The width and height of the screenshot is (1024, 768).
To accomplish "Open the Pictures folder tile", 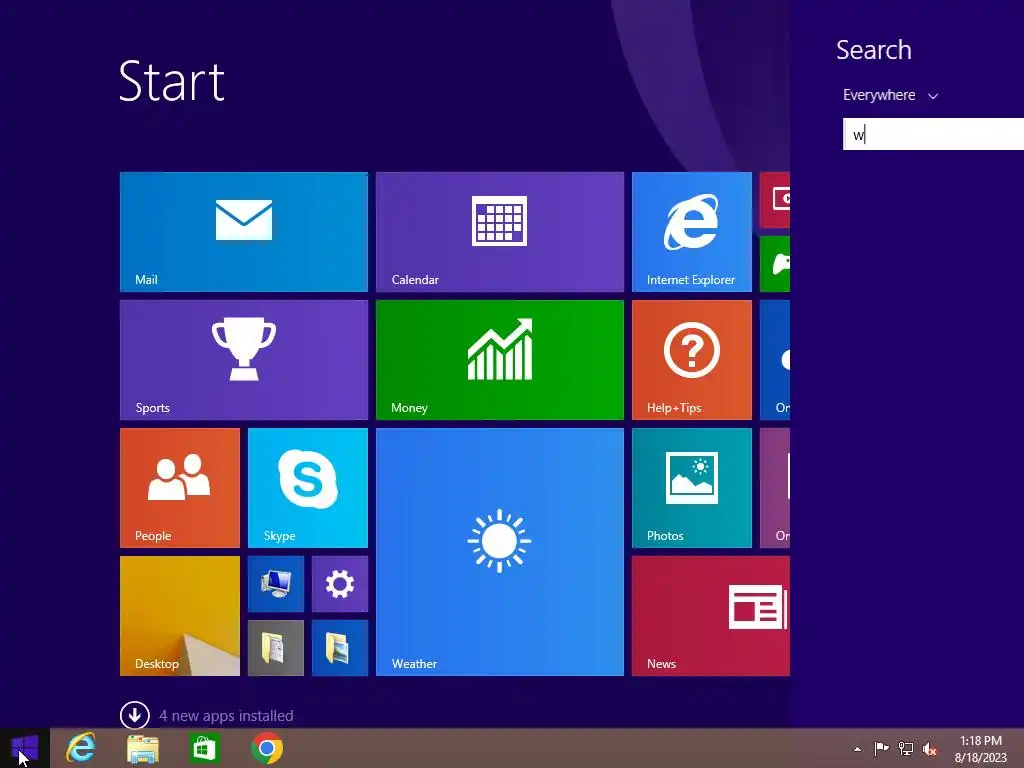I will click(340, 648).
